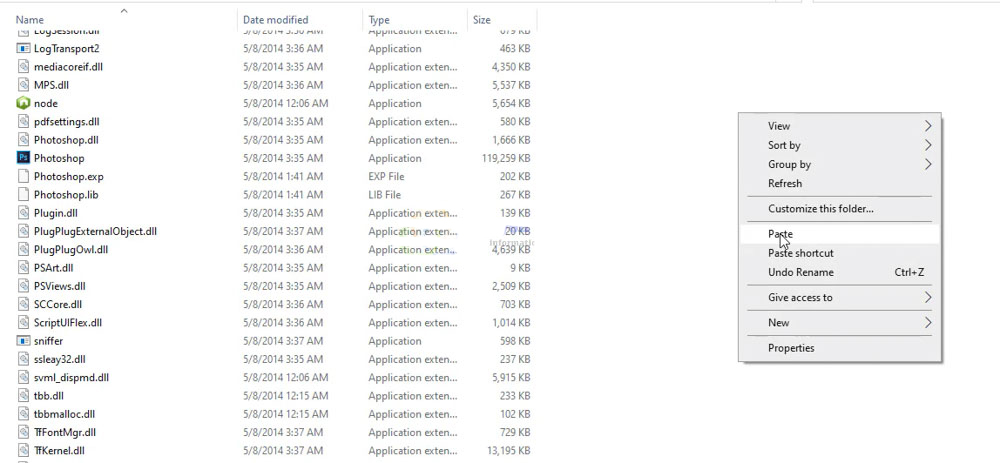Click the 119,259 KB size value
The image size is (1000, 463).
pos(506,158)
